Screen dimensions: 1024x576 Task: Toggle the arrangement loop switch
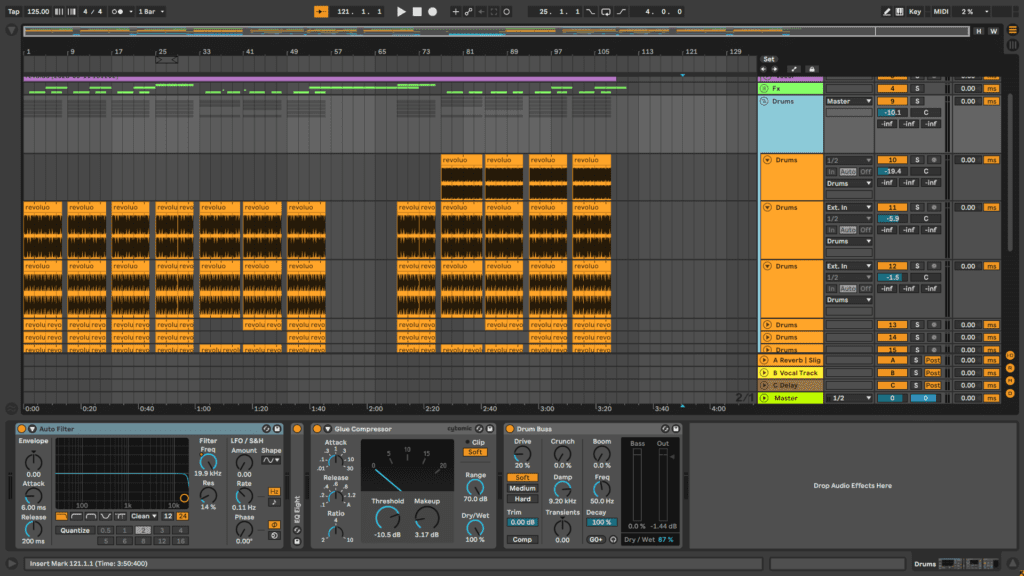click(x=605, y=12)
